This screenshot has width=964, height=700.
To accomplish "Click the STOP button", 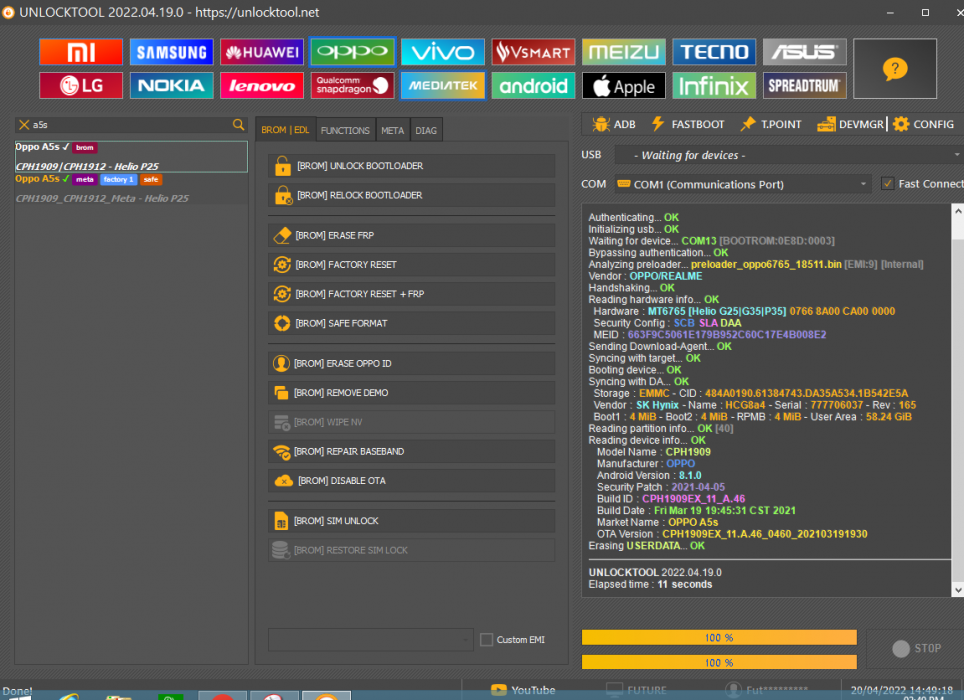I will point(916,648).
